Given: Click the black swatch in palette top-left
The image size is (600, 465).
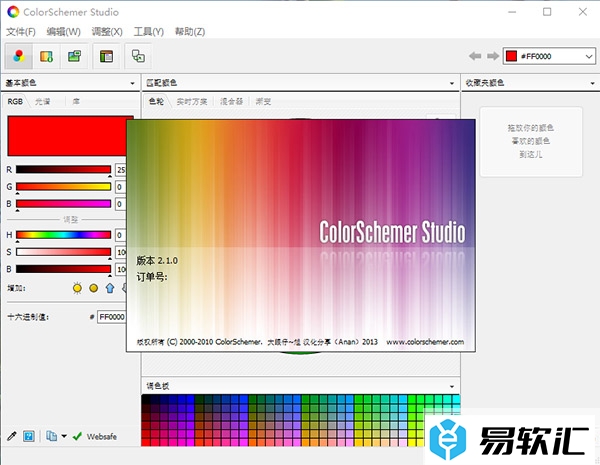Looking at the screenshot, I should pyautogui.click(x=145, y=399).
